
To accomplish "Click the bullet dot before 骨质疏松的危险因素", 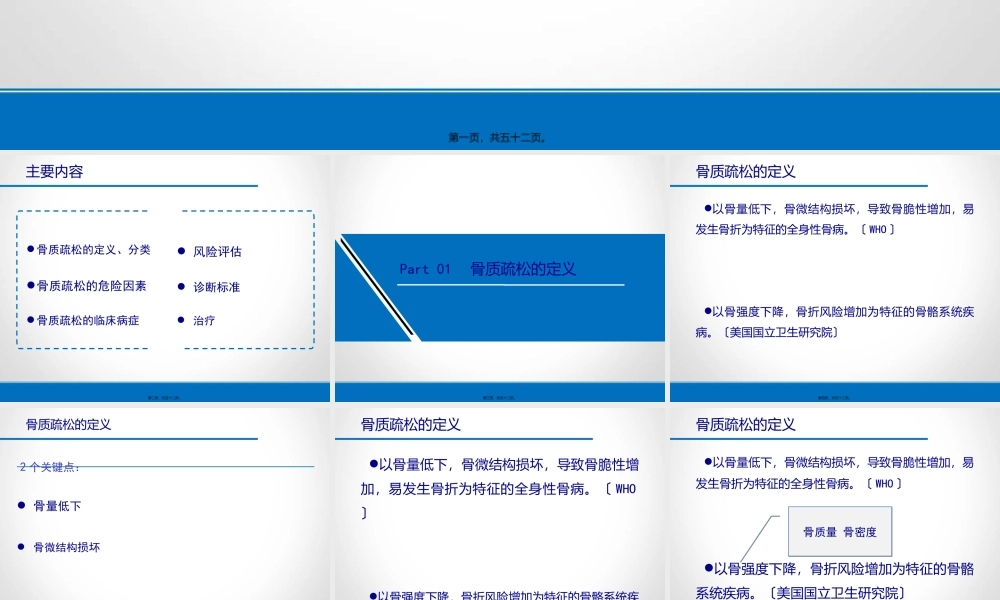I will (x=32, y=286).
